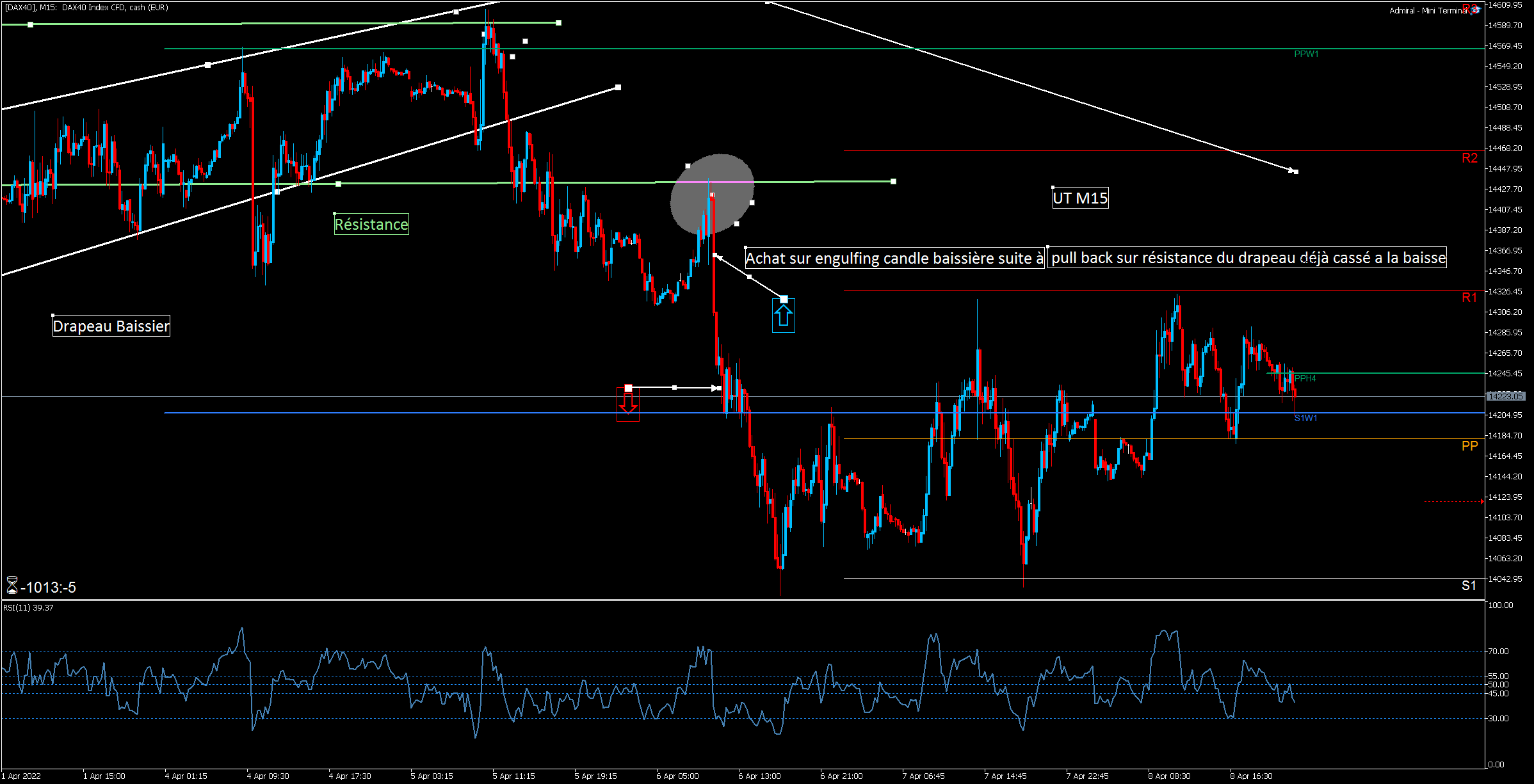
Task: Click the S1 pivot level label
Action: click(x=1469, y=586)
